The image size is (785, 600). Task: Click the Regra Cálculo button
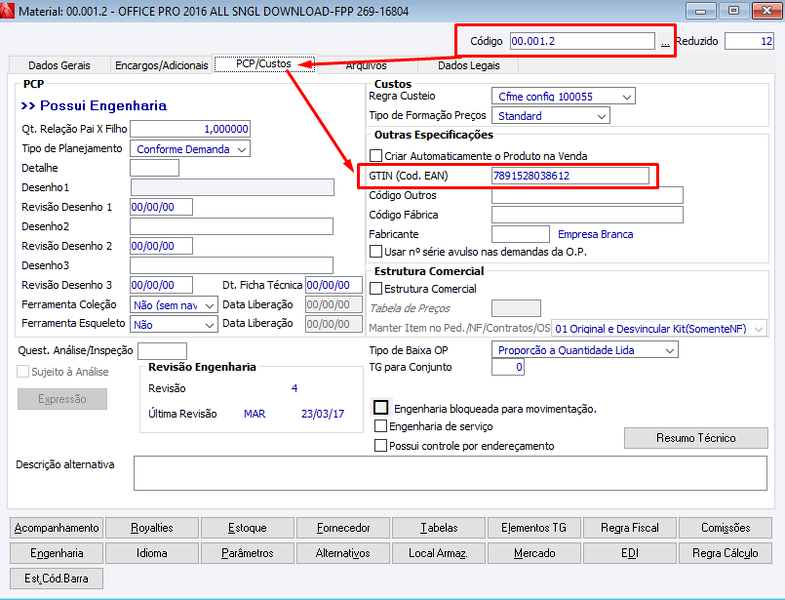pyautogui.click(x=725, y=553)
